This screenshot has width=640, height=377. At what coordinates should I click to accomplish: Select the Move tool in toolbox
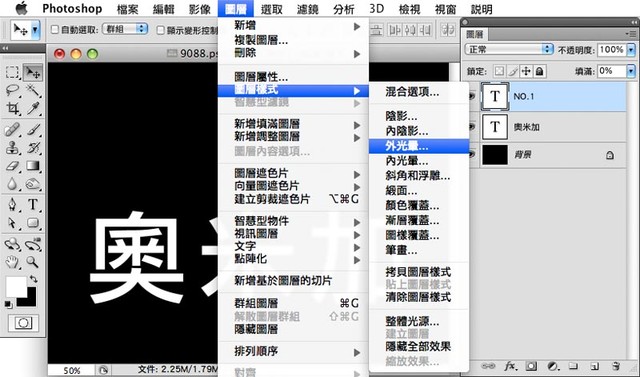click(x=33, y=73)
